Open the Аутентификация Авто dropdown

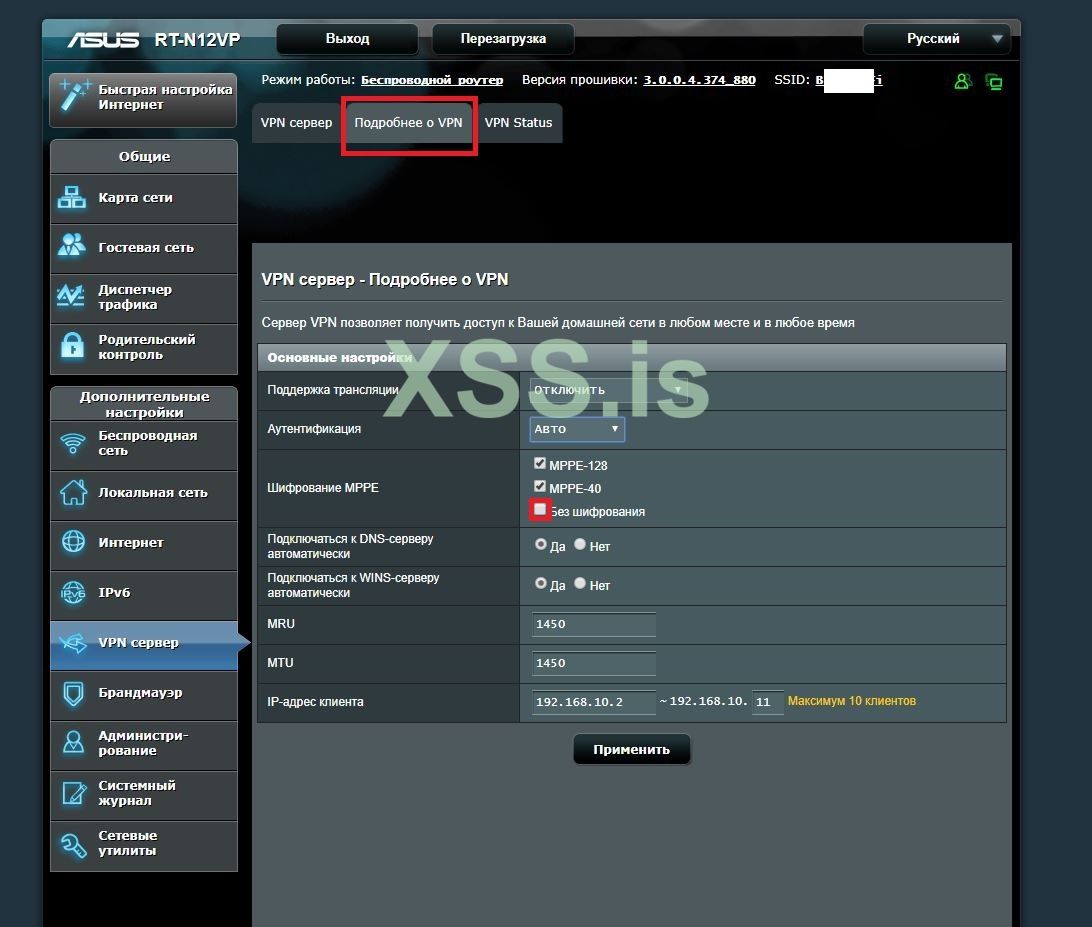[x=577, y=429]
